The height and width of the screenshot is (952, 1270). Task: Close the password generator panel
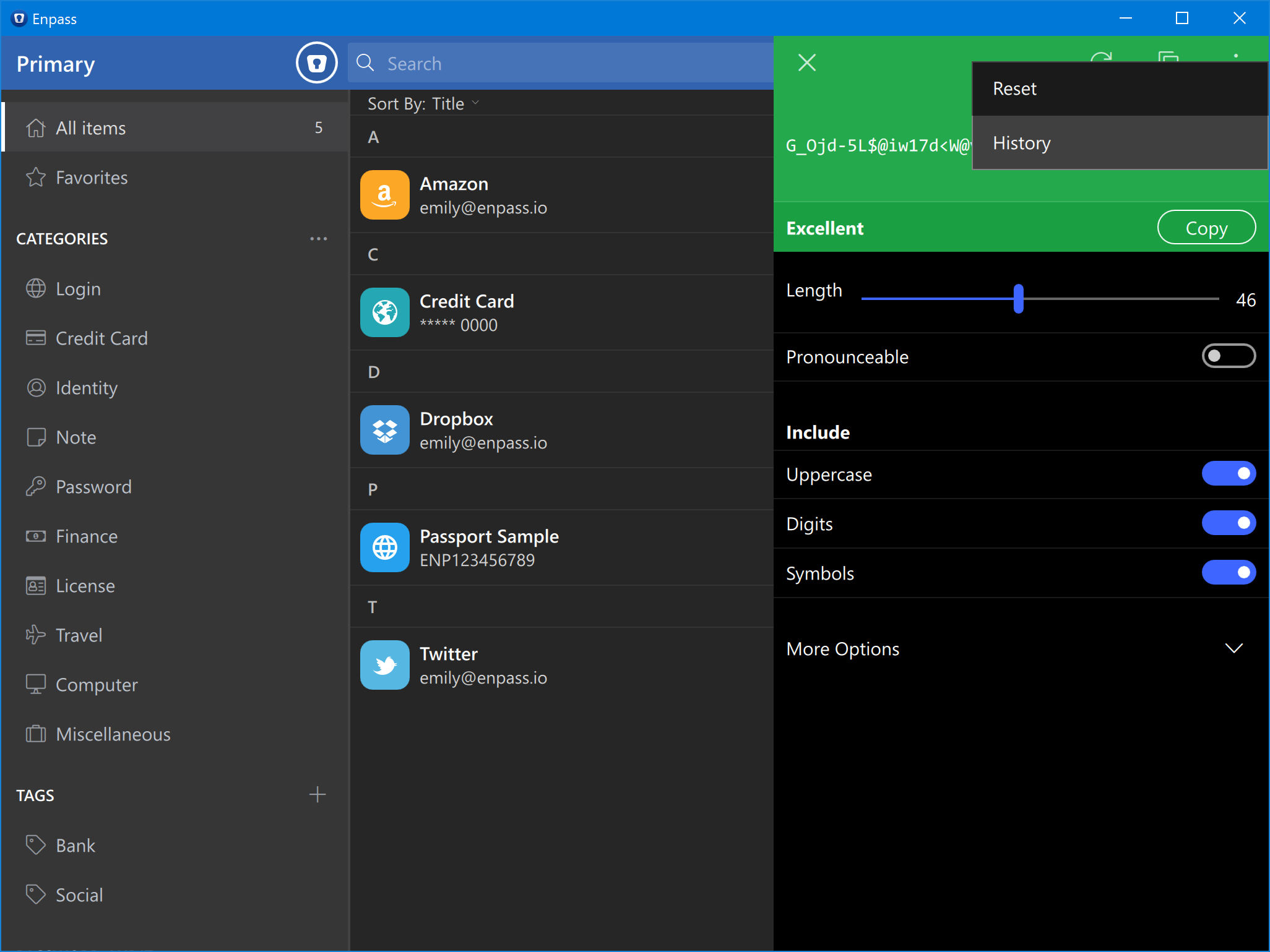(807, 62)
